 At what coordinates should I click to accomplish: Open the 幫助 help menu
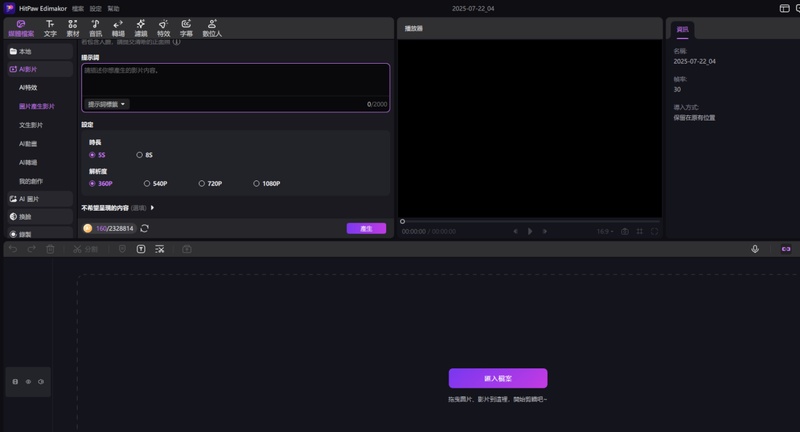[113, 9]
